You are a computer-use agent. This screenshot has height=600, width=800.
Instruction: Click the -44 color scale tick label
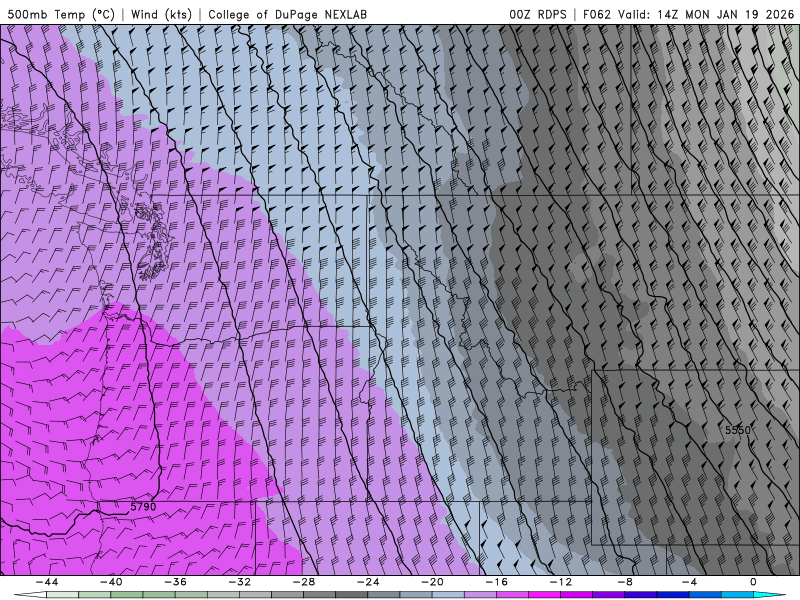pos(47,582)
